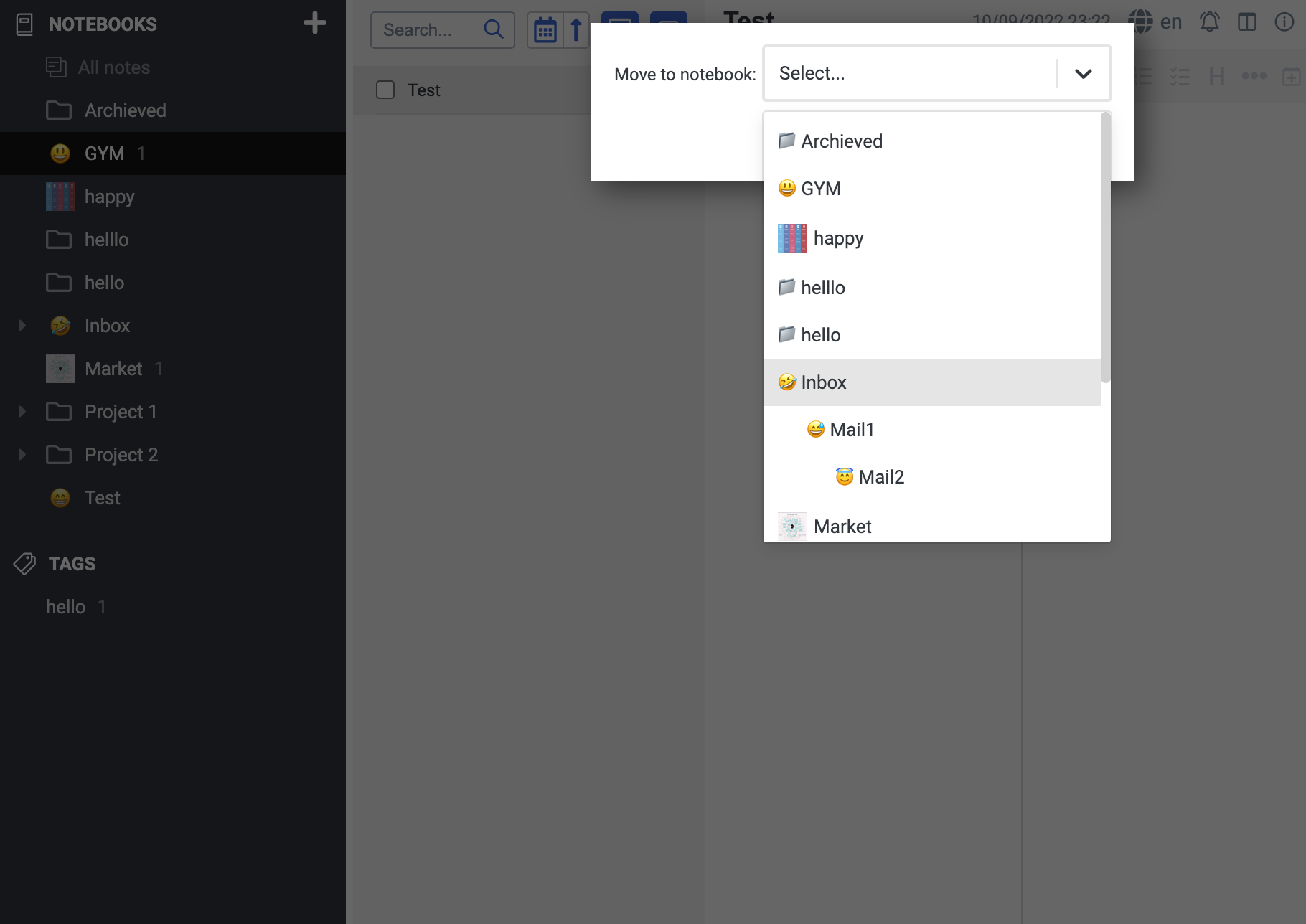The image size is (1306, 924).
Task: Create a new notebook with the plus button
Action: pyautogui.click(x=315, y=22)
